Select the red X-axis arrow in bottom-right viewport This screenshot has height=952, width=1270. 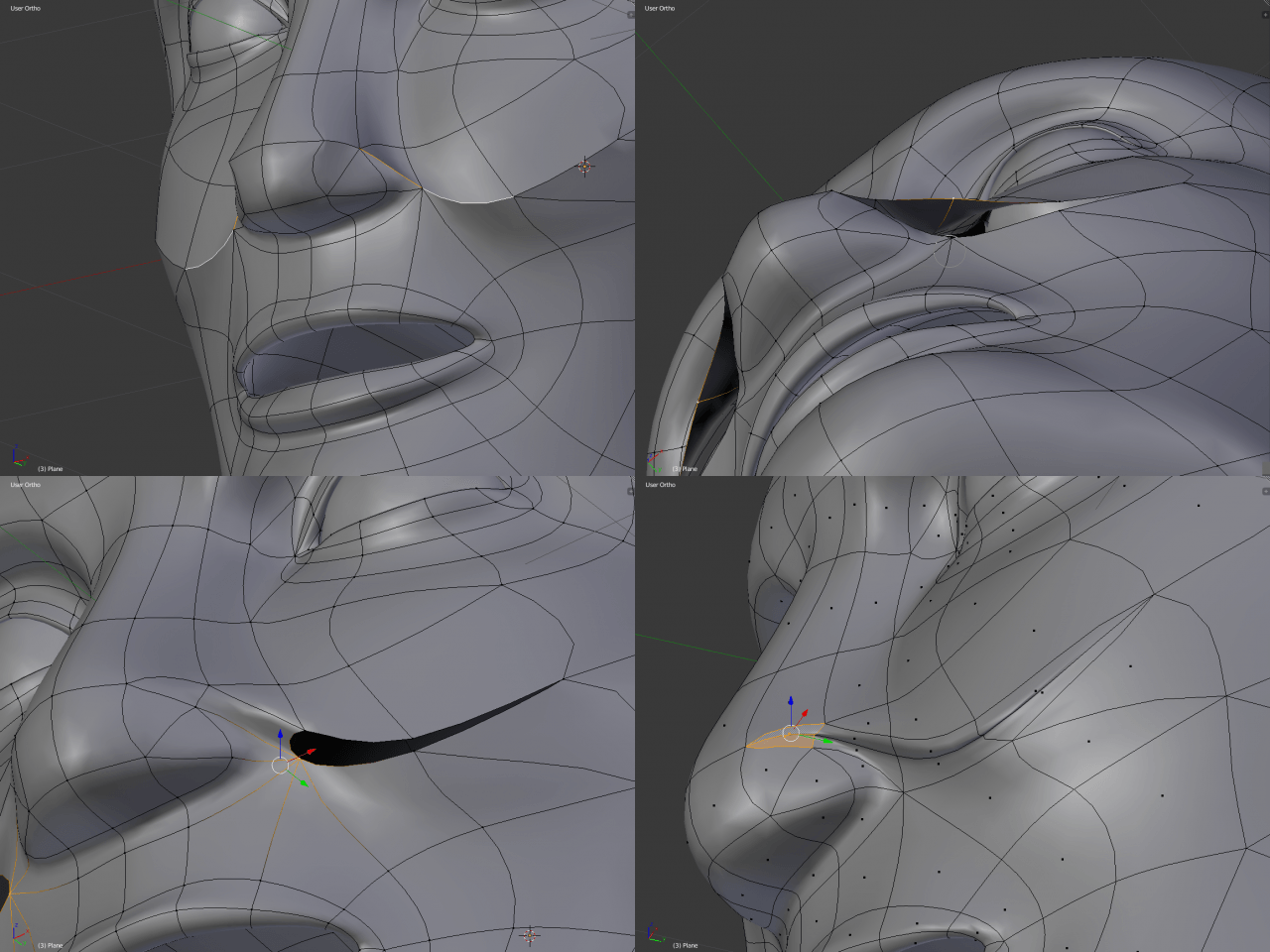805,713
